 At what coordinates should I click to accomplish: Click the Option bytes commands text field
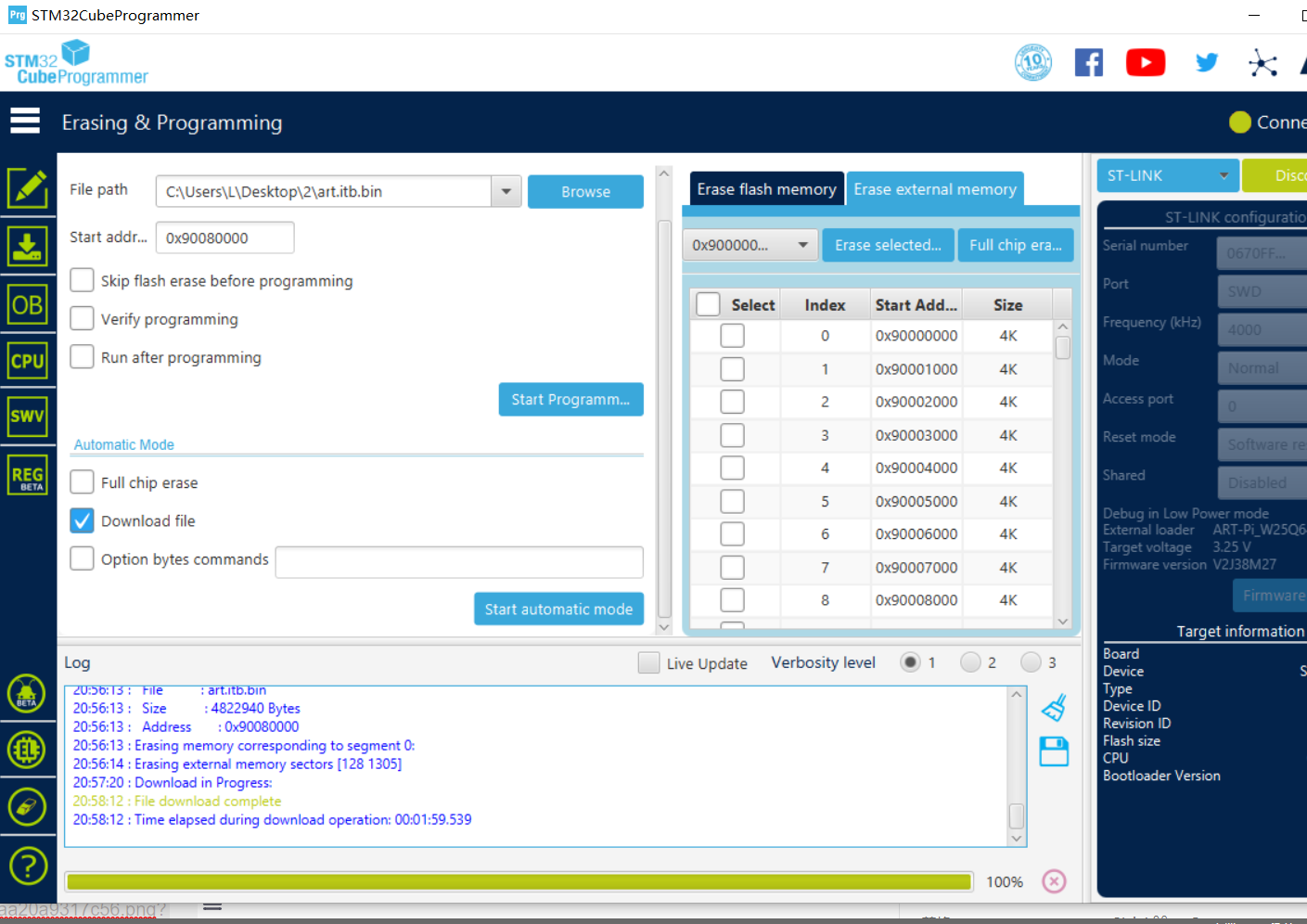(x=459, y=562)
